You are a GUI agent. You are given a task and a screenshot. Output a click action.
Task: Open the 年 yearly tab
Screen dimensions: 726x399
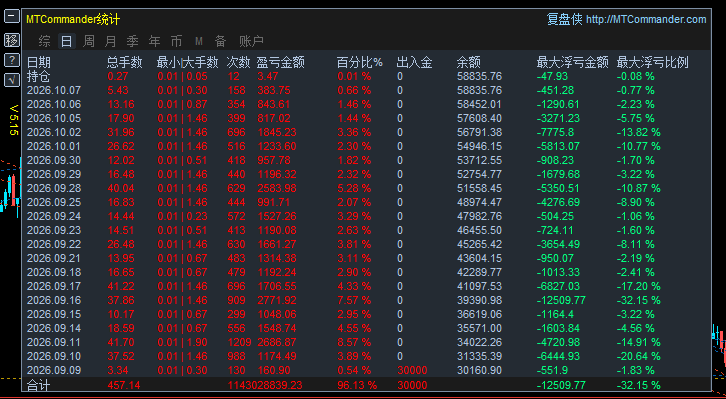point(154,41)
